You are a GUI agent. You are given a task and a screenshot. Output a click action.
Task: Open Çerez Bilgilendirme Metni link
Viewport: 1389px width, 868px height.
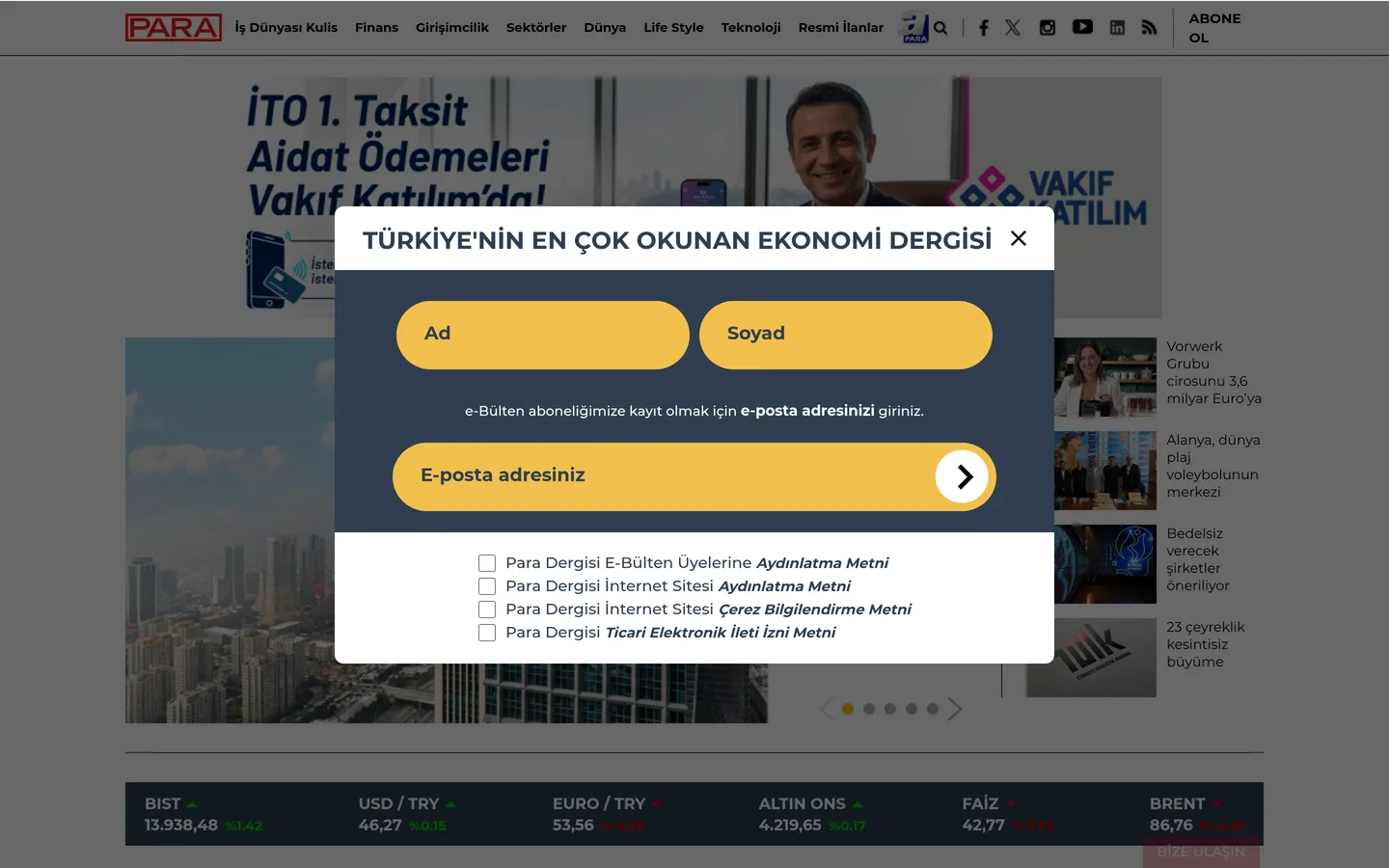click(x=815, y=610)
